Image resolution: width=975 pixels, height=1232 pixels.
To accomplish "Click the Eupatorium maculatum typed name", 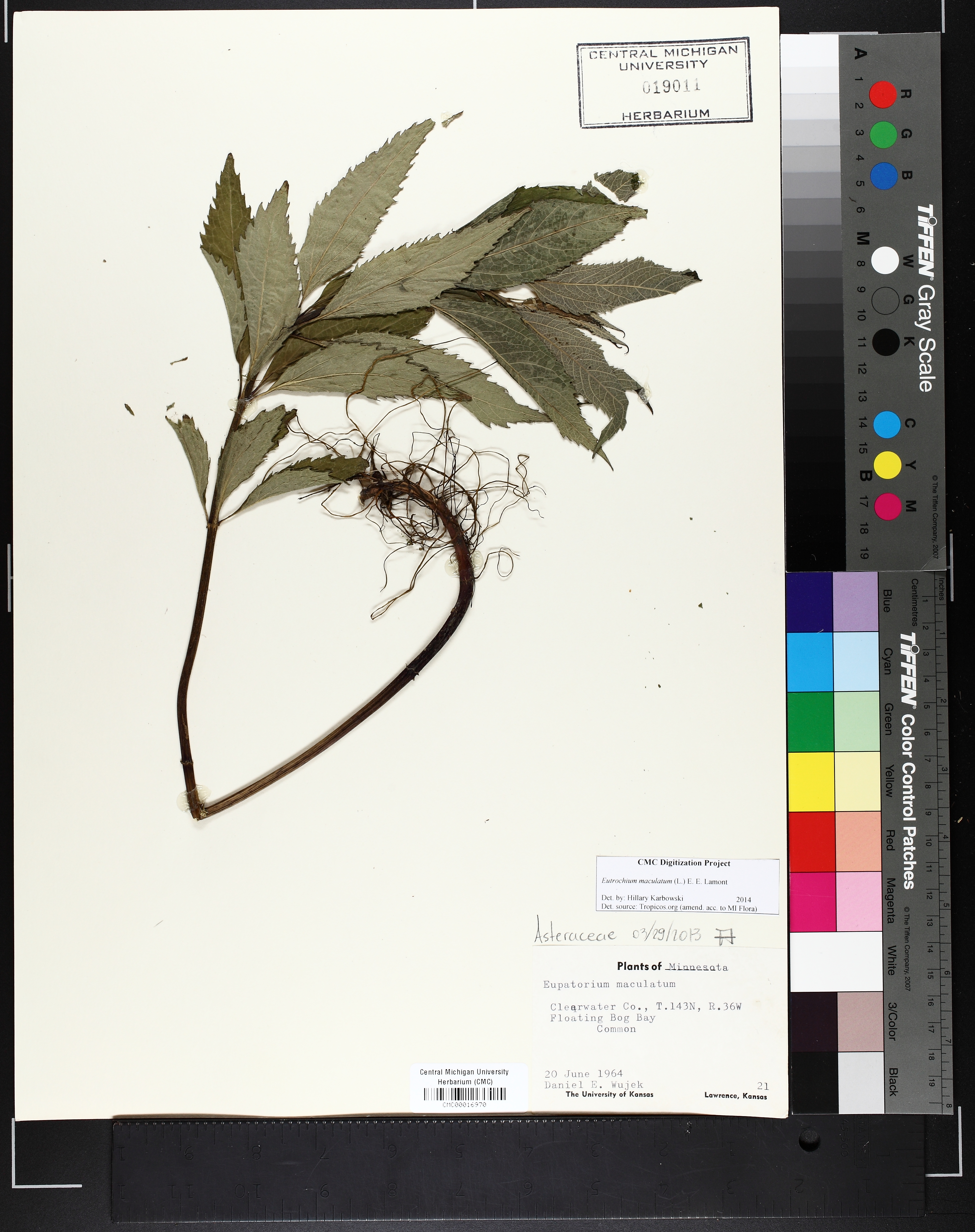I will [609, 984].
